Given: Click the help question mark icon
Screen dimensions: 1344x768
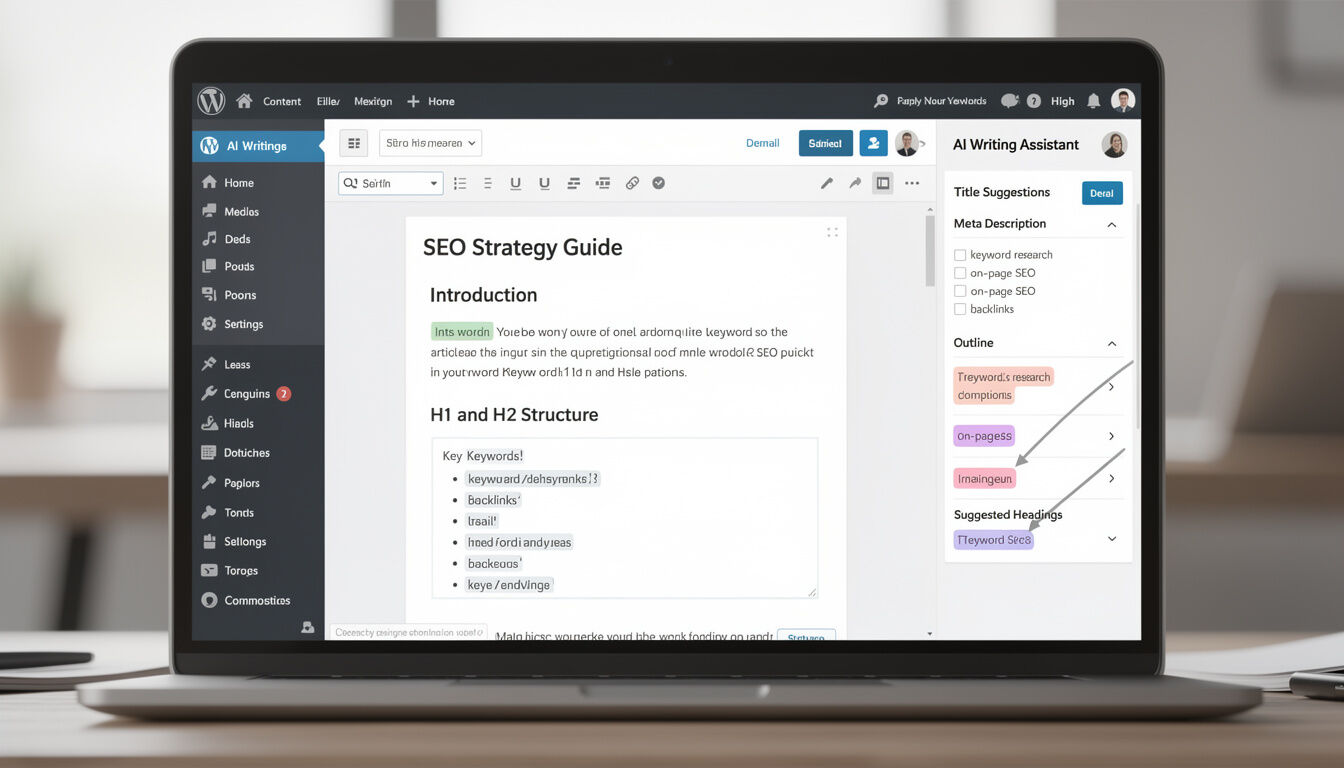Looking at the screenshot, I should tap(1034, 101).
